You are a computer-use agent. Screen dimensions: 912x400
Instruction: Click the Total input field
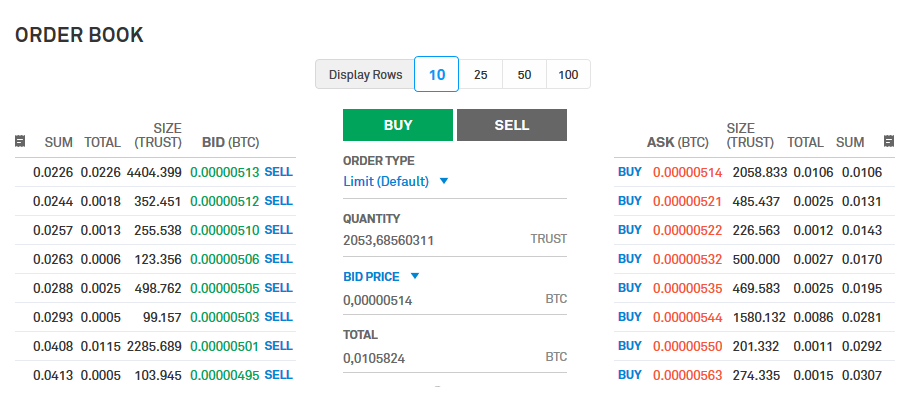435,357
